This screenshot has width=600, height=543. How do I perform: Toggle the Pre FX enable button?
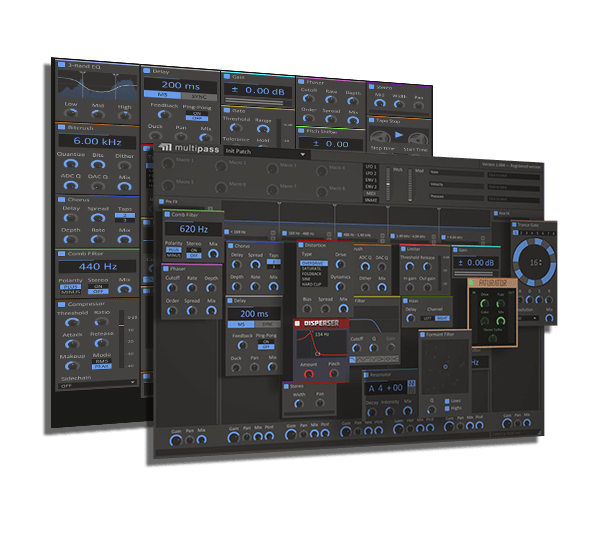pyautogui.click(x=161, y=201)
